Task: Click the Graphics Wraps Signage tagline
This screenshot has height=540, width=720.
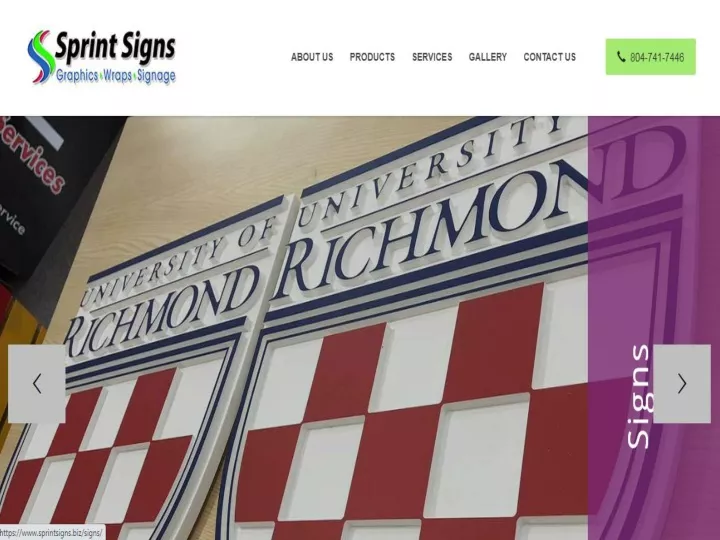Action: 116,76
